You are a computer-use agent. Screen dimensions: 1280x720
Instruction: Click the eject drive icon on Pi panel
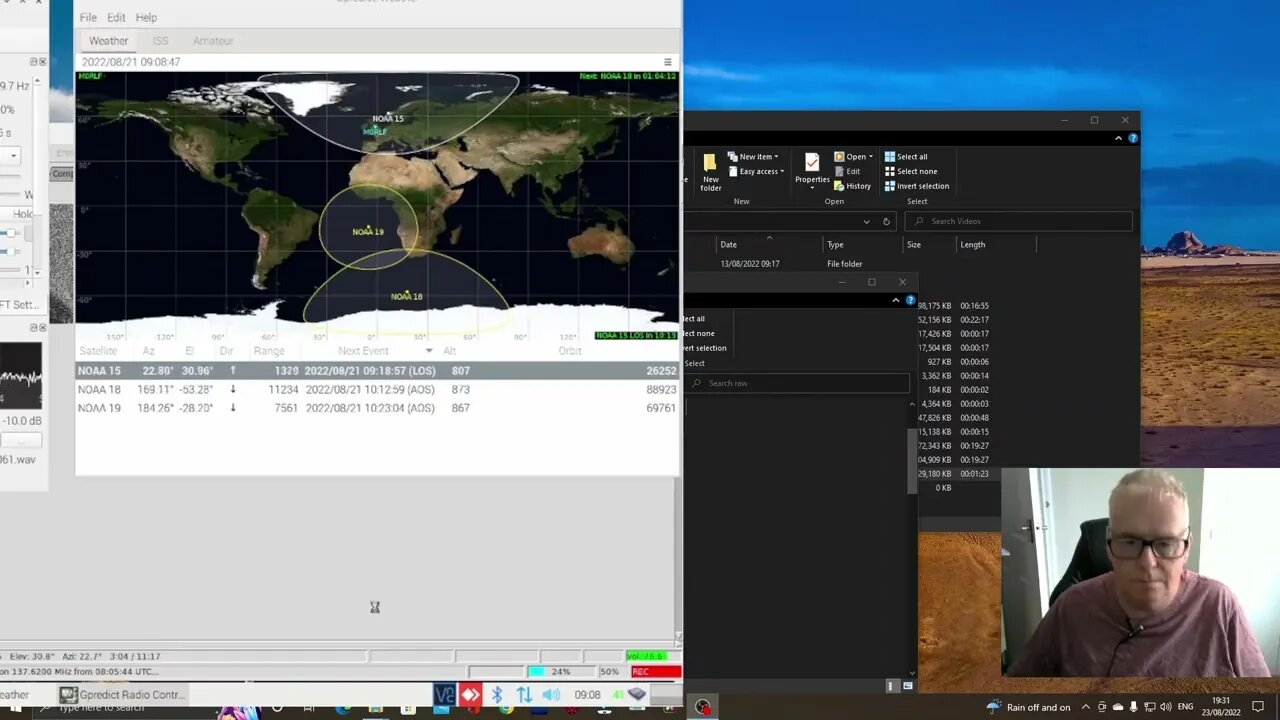tap(637, 695)
